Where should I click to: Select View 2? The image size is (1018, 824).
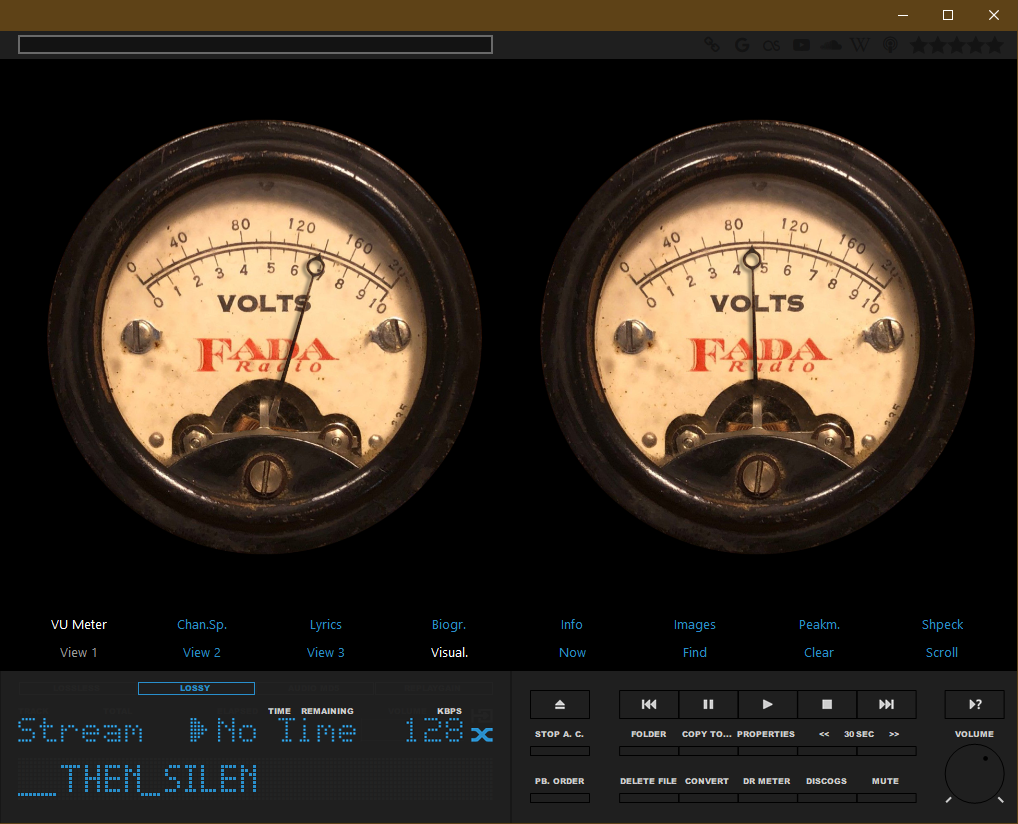202,653
